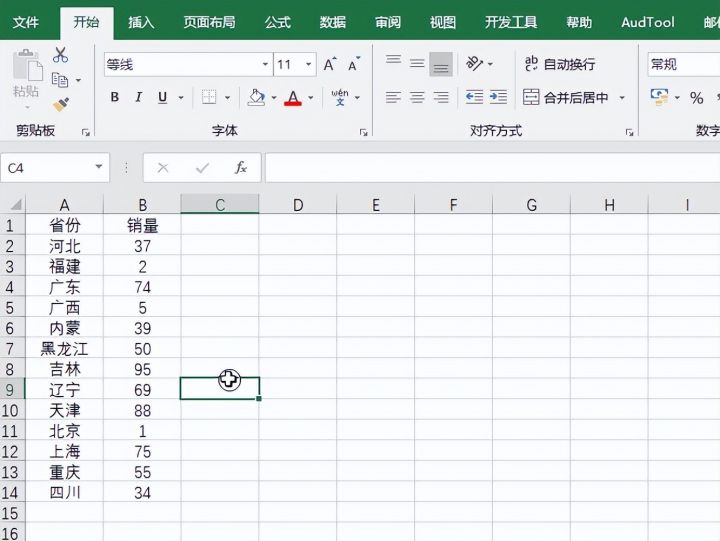720x541 pixels.
Task: Align text right
Action: coord(441,97)
